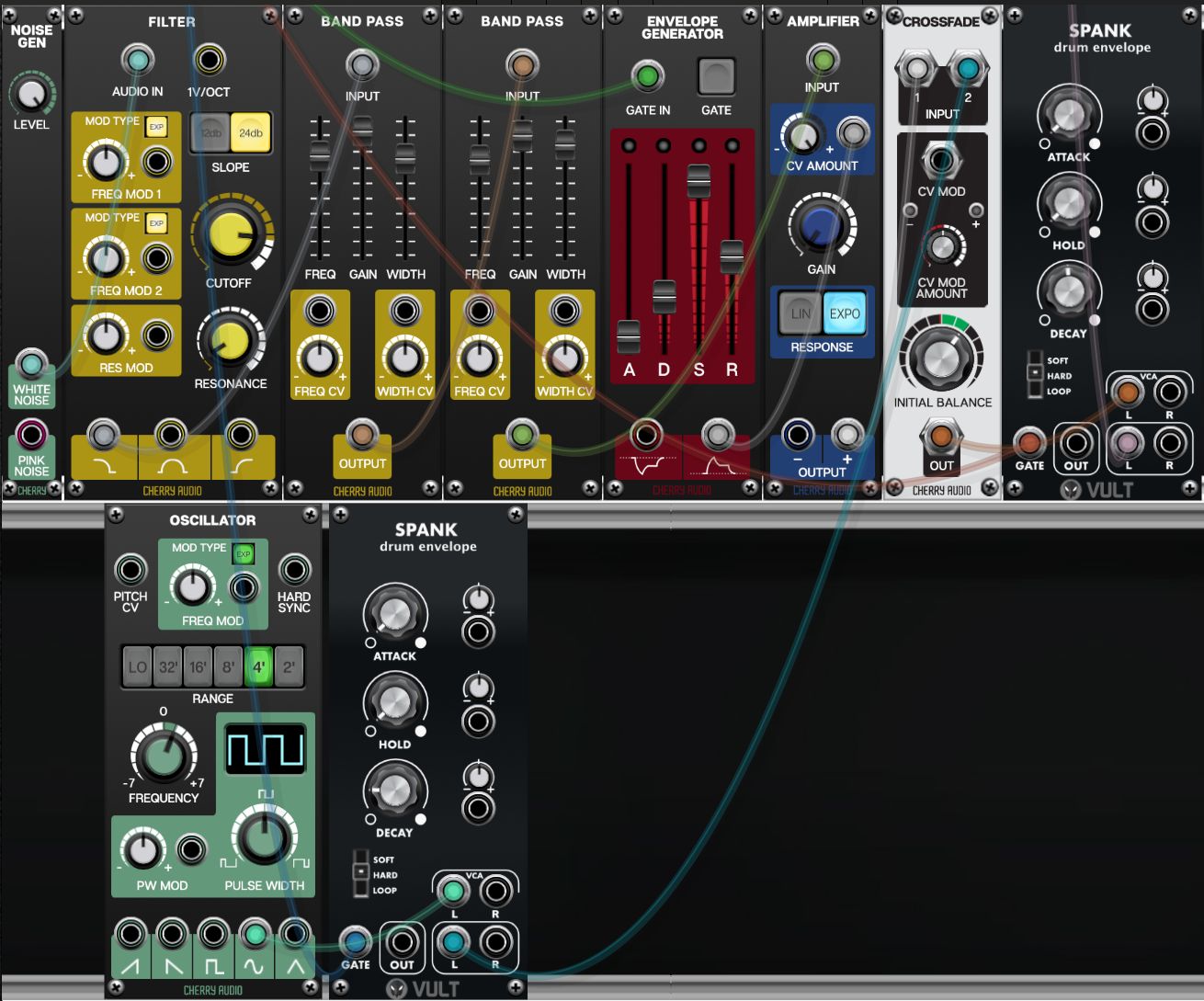Viewport: 1204px width, 1001px height.
Task: Click the Oscillator PW Mod knob
Action: tap(142, 850)
